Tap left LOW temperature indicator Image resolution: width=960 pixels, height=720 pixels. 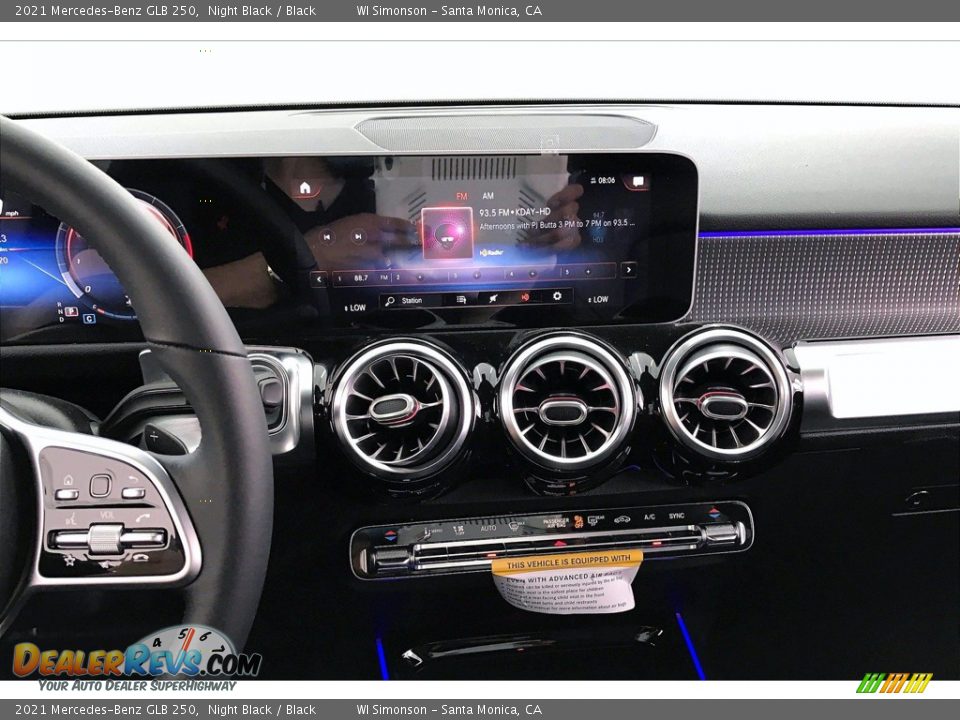tap(355, 308)
